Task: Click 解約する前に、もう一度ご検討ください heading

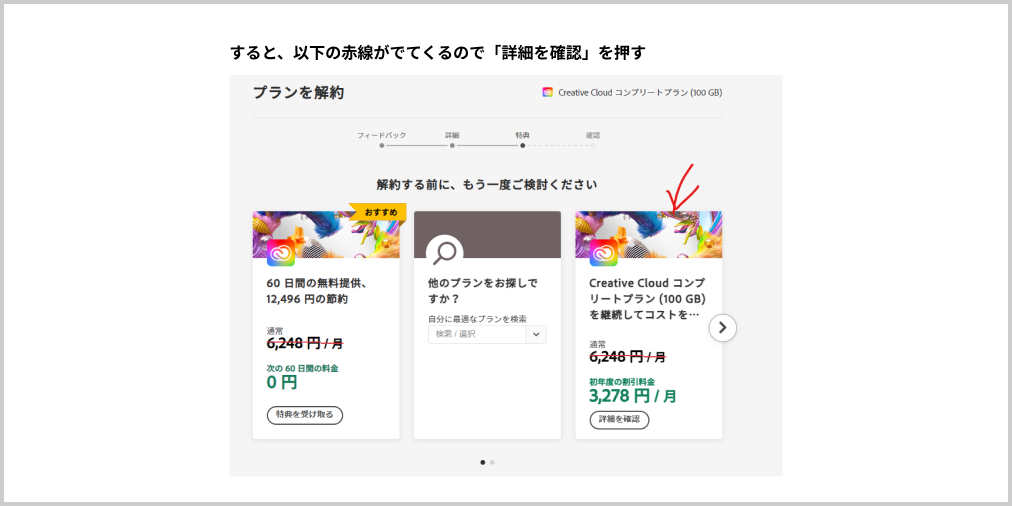Action: point(487,185)
